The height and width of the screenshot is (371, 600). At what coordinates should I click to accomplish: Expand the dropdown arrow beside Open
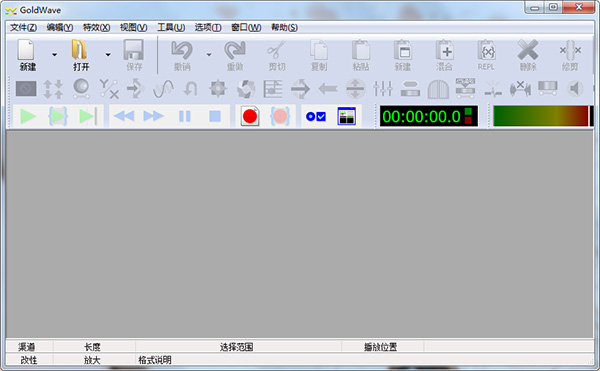coord(108,55)
